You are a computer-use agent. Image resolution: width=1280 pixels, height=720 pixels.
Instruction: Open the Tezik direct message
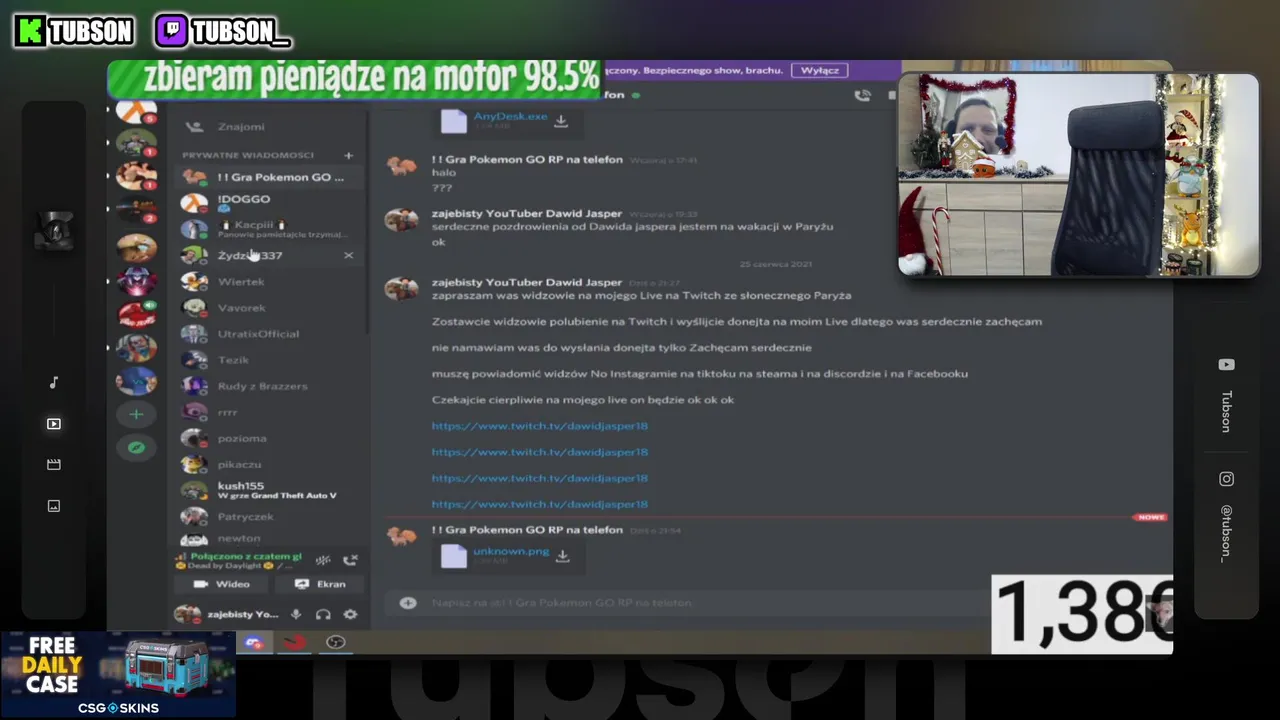[x=268, y=360]
